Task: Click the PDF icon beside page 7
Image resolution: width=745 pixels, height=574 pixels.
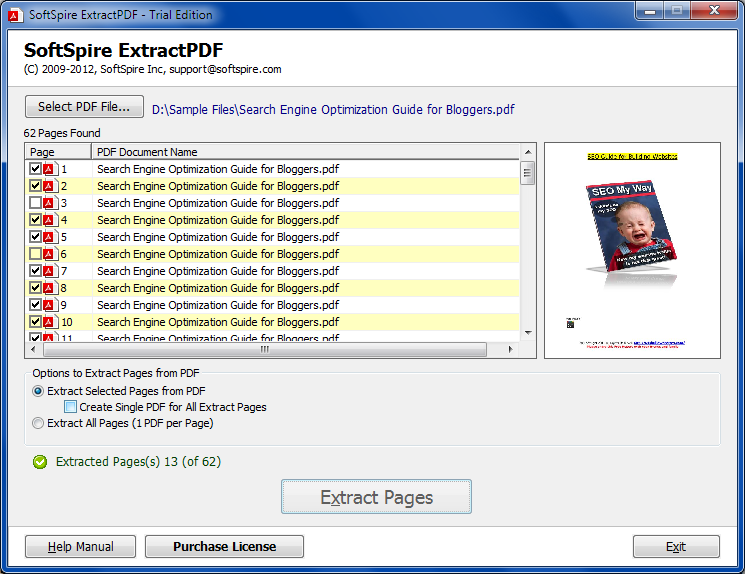Action: pos(49,271)
